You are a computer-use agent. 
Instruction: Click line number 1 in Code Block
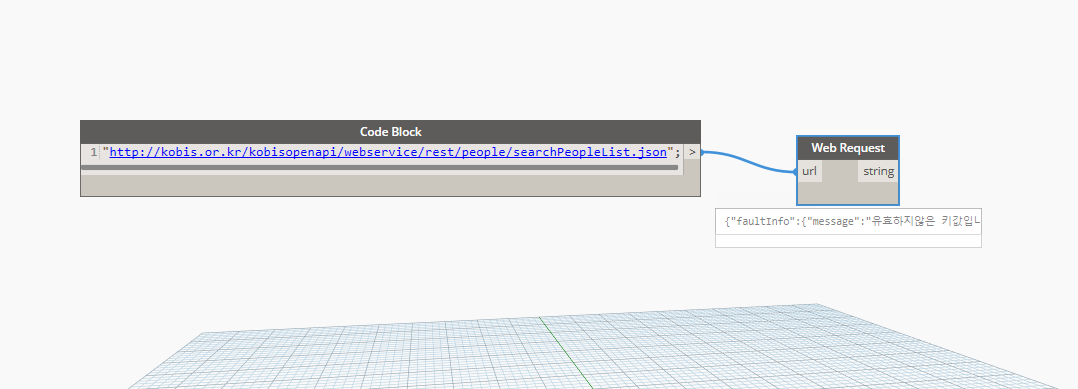pos(94,152)
